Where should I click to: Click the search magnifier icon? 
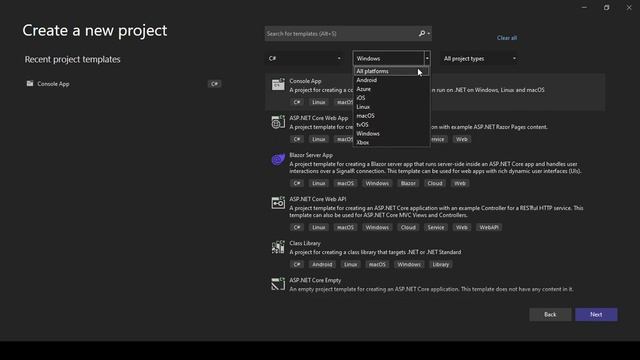click(x=422, y=33)
